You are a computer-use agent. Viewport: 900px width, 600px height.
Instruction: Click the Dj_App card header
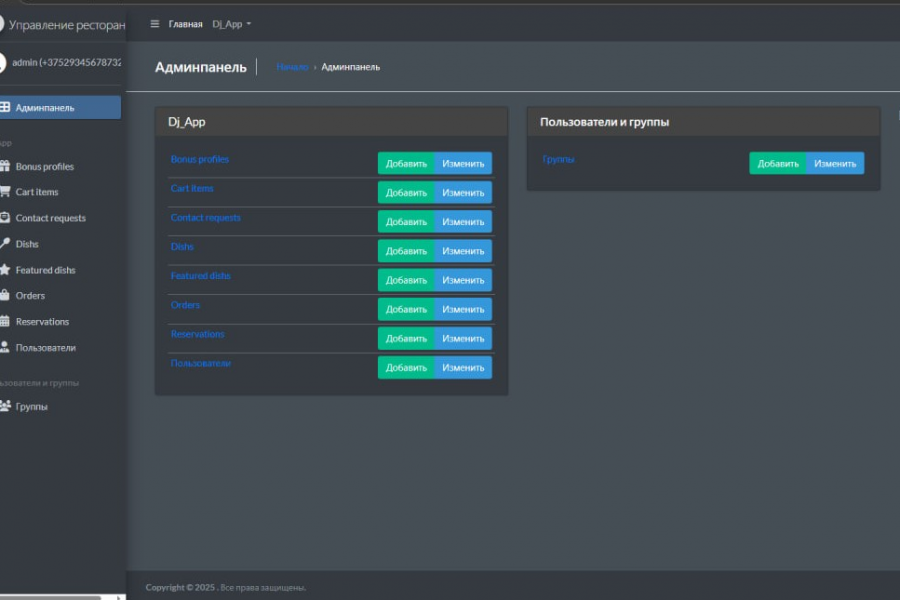(x=331, y=122)
